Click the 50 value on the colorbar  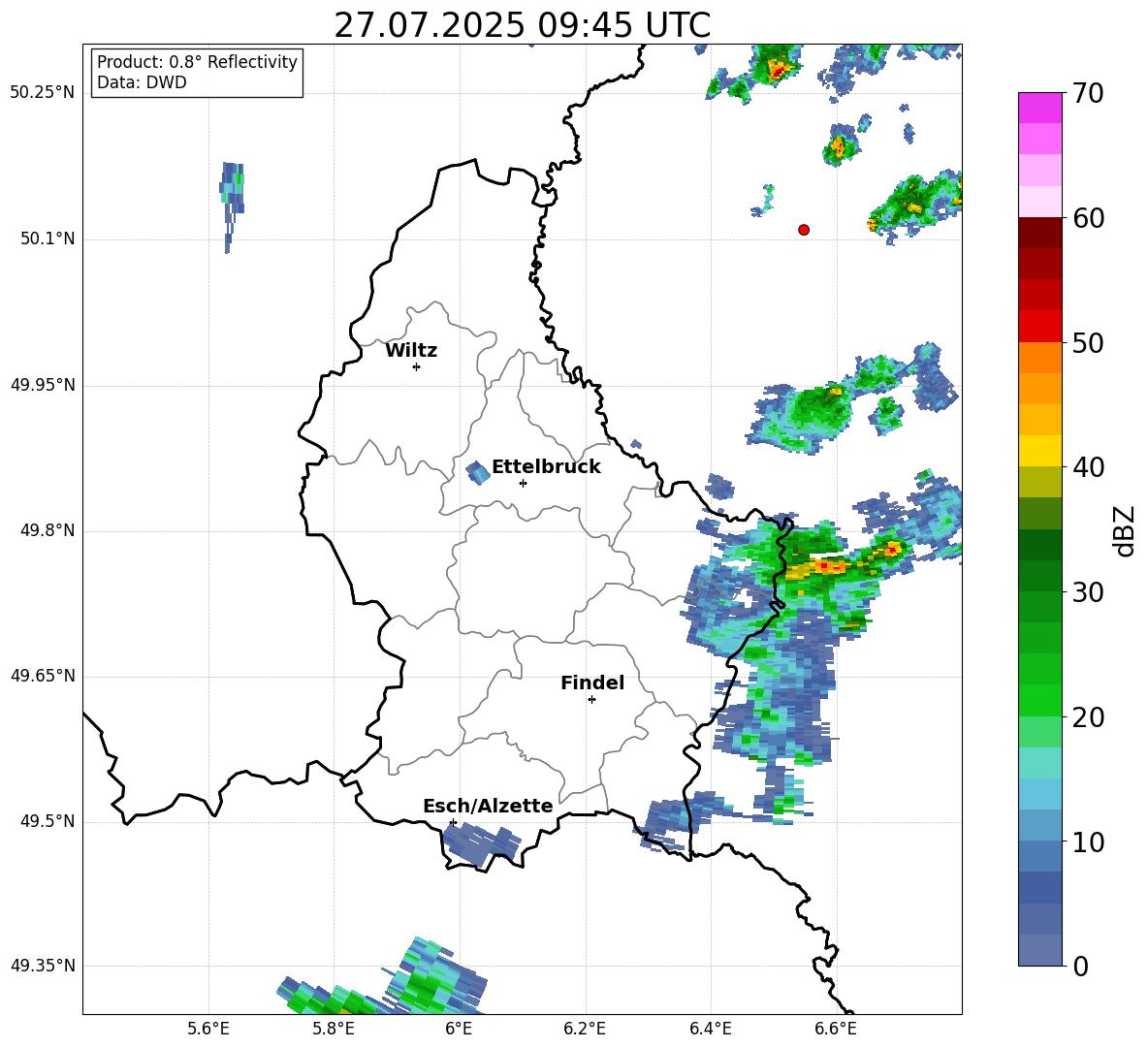pyautogui.click(x=1088, y=342)
